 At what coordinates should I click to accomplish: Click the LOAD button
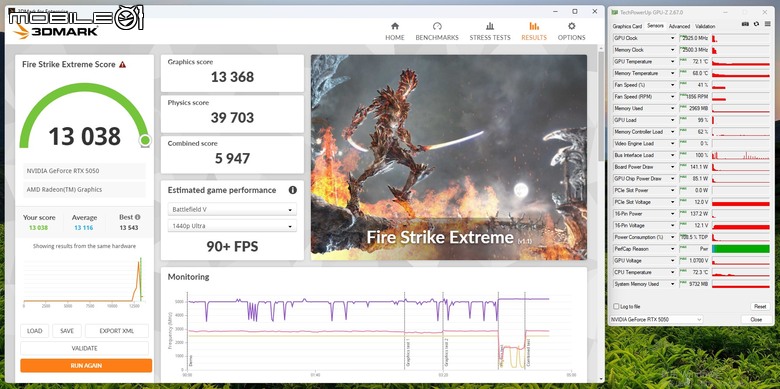[x=34, y=331]
